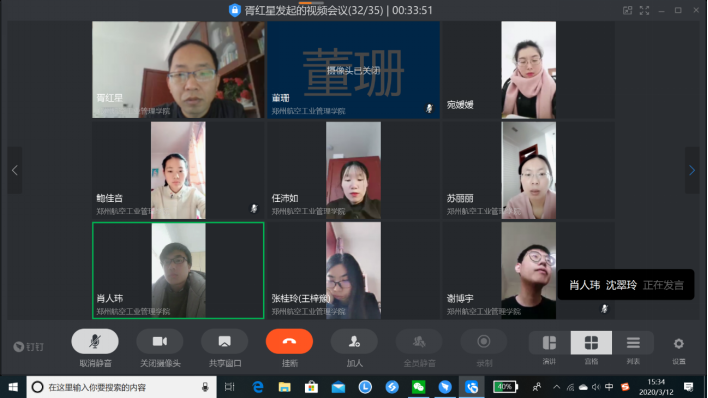This screenshot has height=398, width=708.
Task: Go to next page of participants
Action: [x=692, y=170]
